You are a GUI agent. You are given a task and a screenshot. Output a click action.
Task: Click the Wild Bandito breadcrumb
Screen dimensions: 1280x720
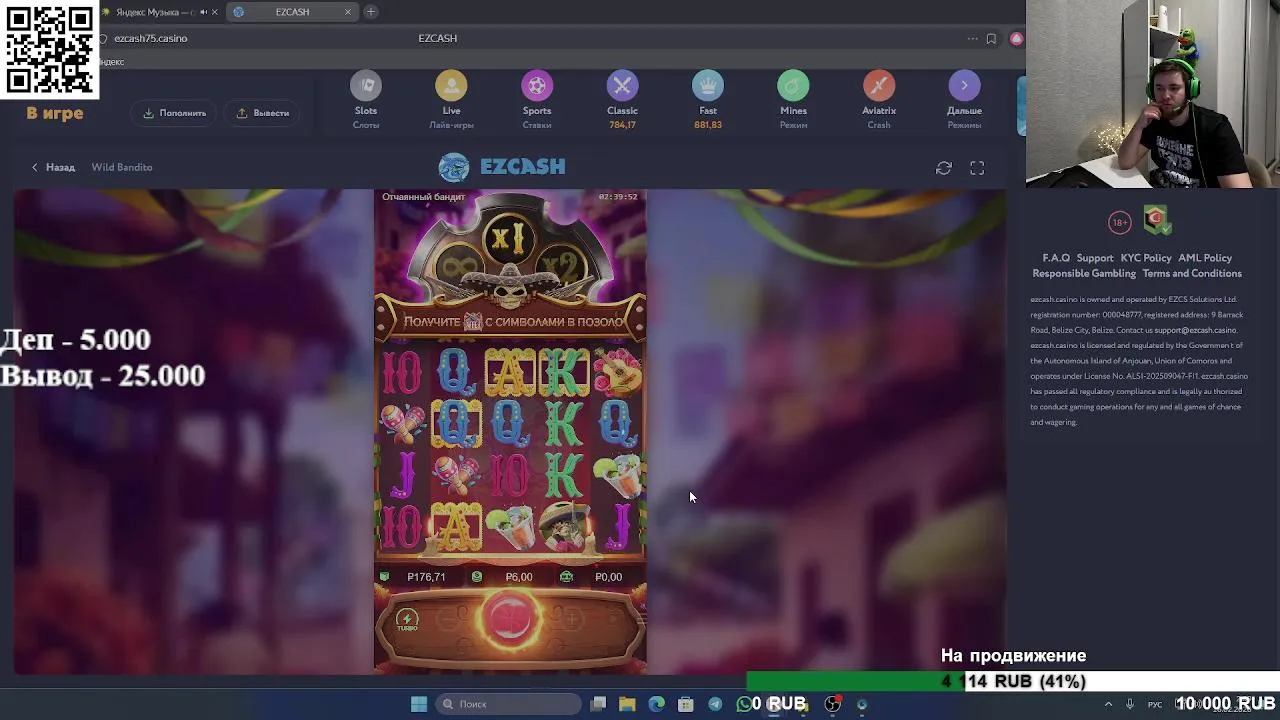click(x=122, y=167)
